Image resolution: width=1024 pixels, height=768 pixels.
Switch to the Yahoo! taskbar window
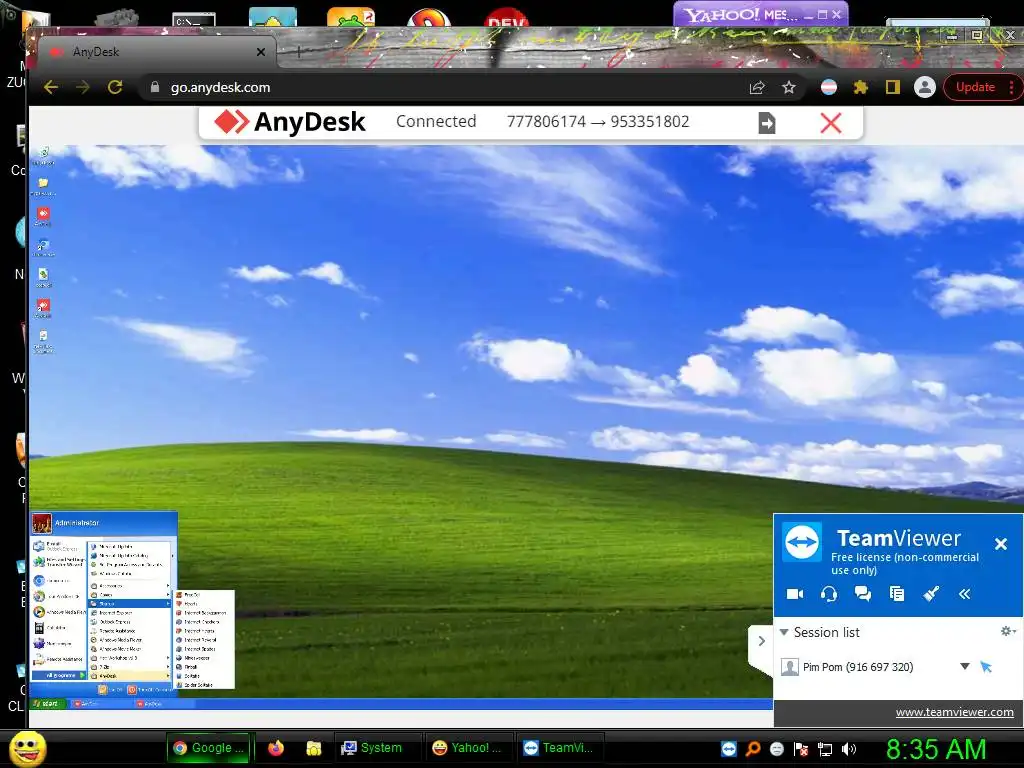click(x=467, y=748)
